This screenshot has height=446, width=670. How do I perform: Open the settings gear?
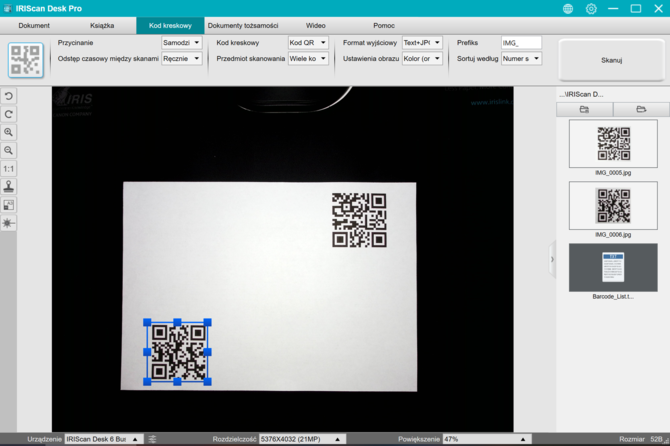pyautogui.click(x=591, y=9)
